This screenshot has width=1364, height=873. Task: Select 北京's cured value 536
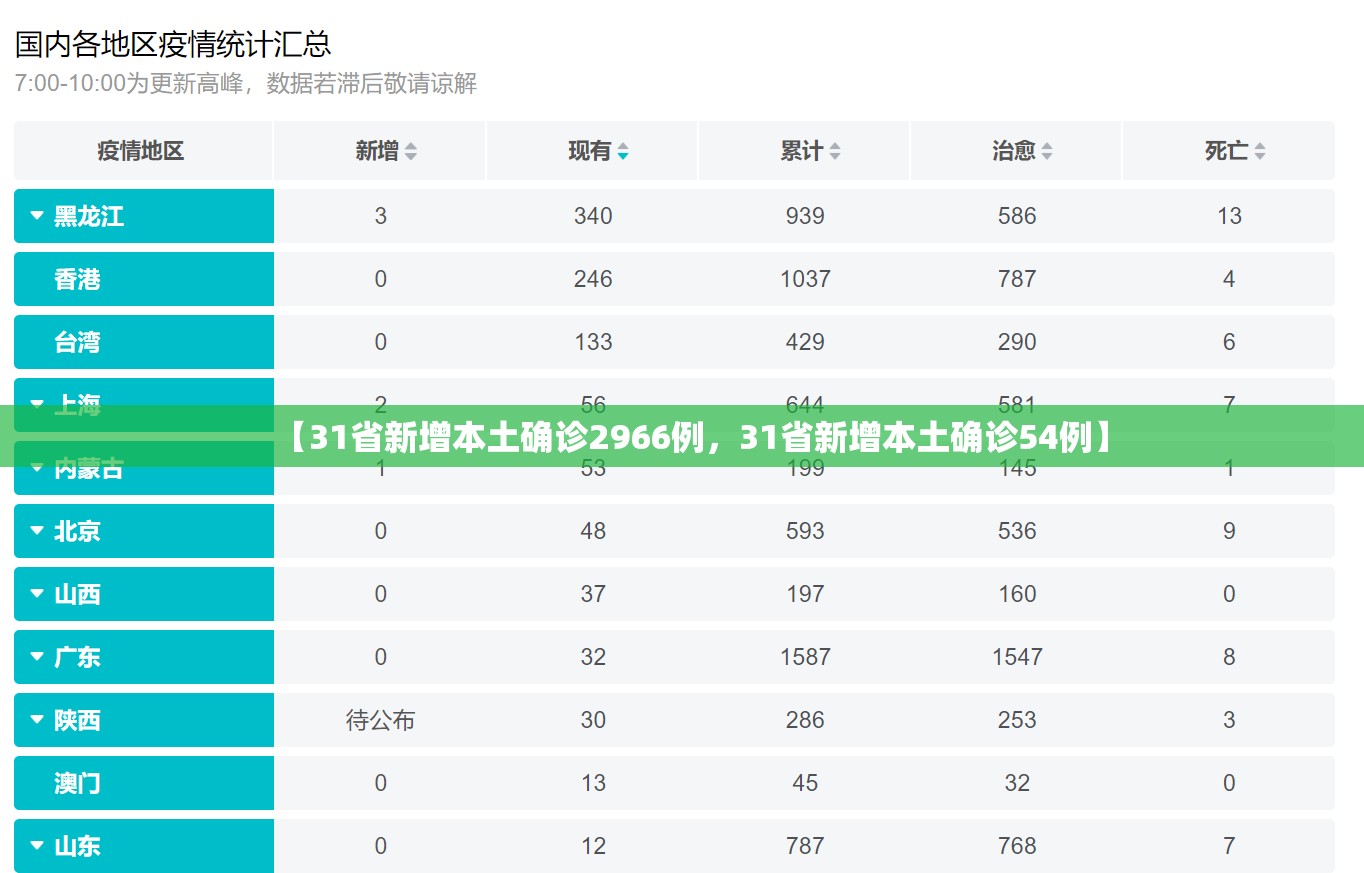tap(1017, 531)
